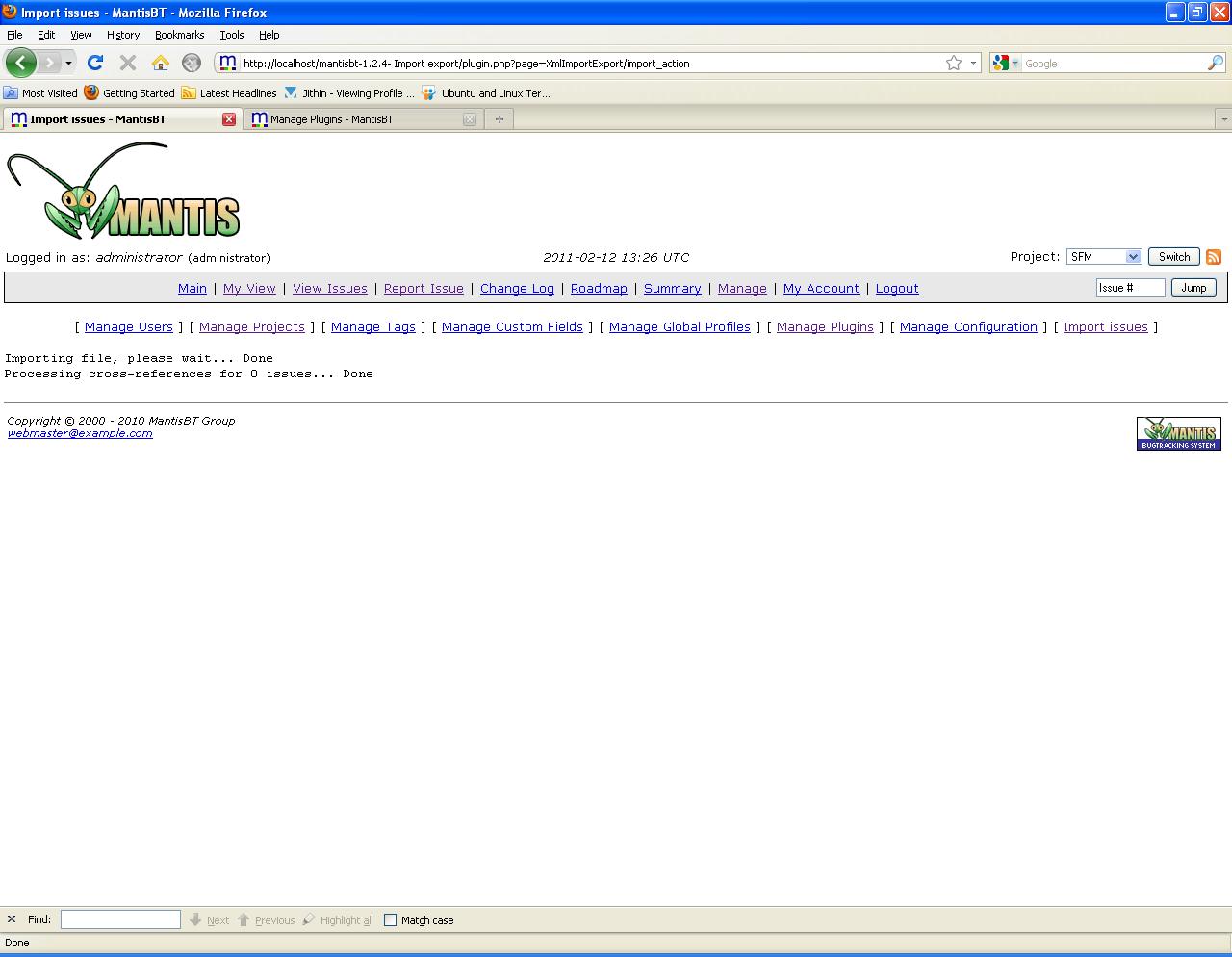
Task: Open the Bookmarks menu
Action: 179,35
